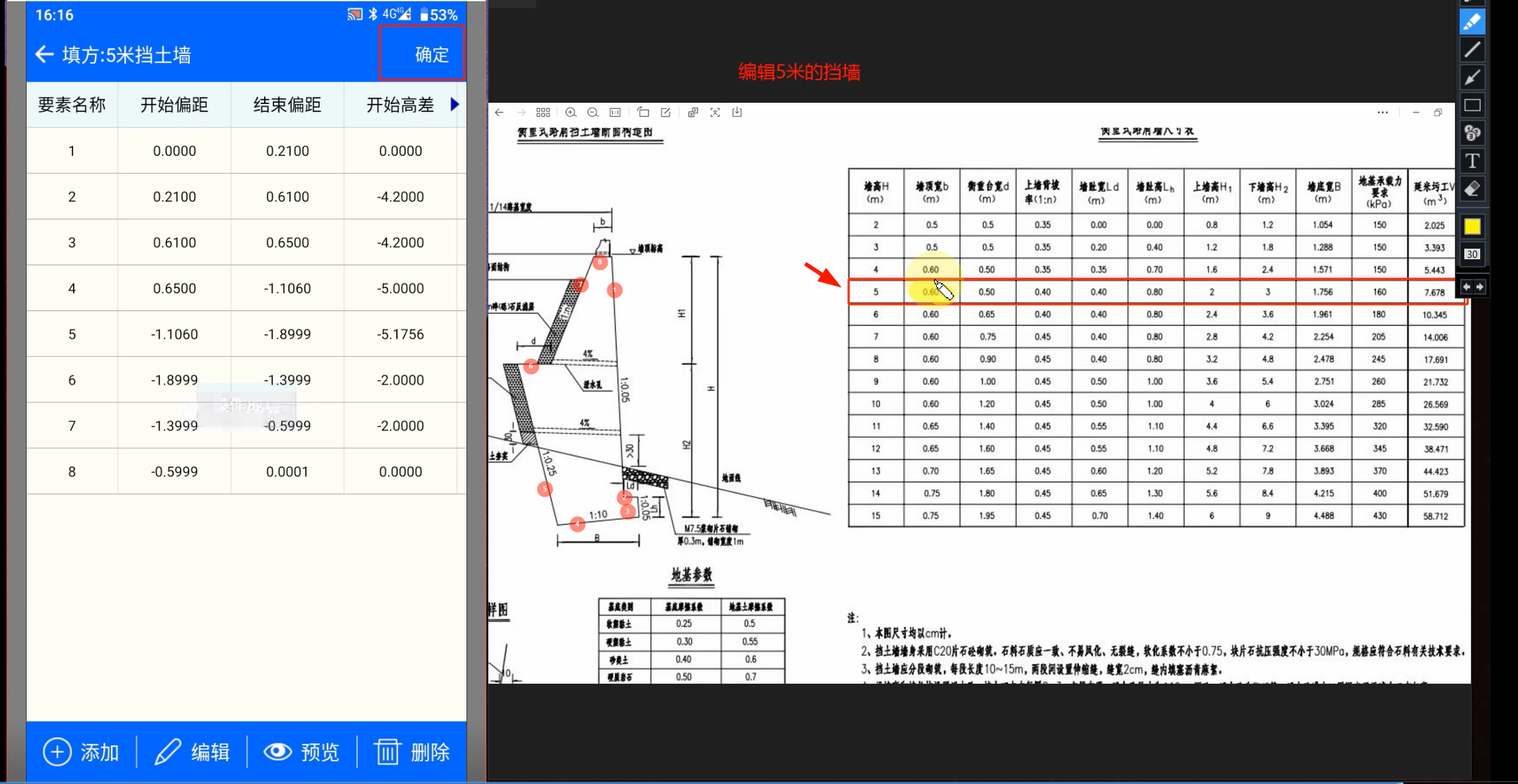Click the -5.1756 start height value
Viewport: 1518px width, 784px height.
coord(401,334)
